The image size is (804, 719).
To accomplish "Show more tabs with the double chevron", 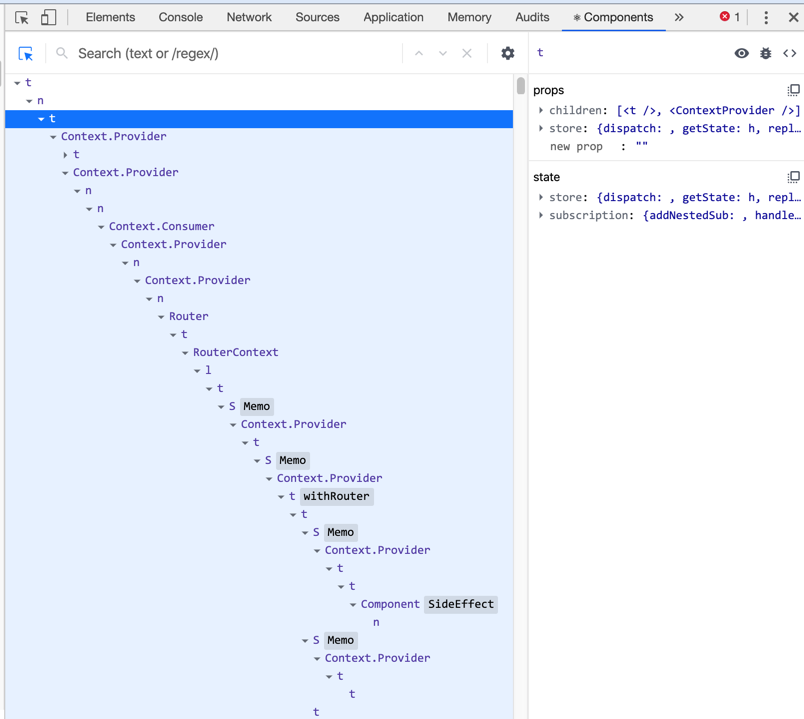I will coord(679,17).
